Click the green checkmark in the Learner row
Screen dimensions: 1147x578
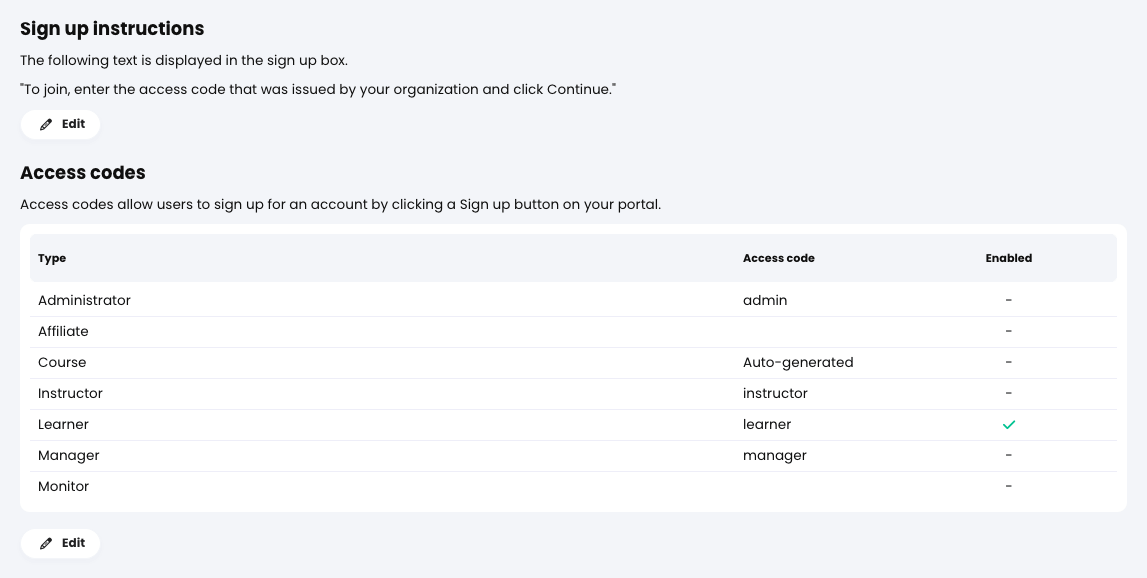(x=1009, y=424)
